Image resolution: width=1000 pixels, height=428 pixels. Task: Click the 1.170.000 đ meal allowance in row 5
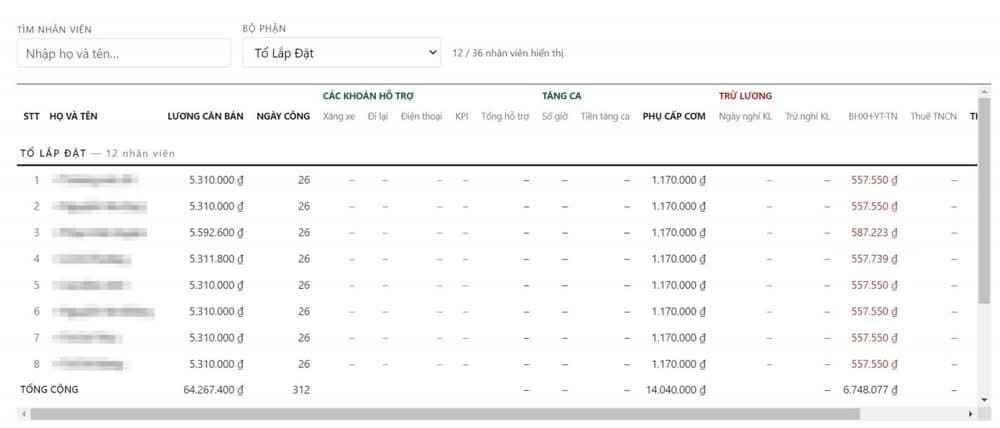tap(679, 285)
